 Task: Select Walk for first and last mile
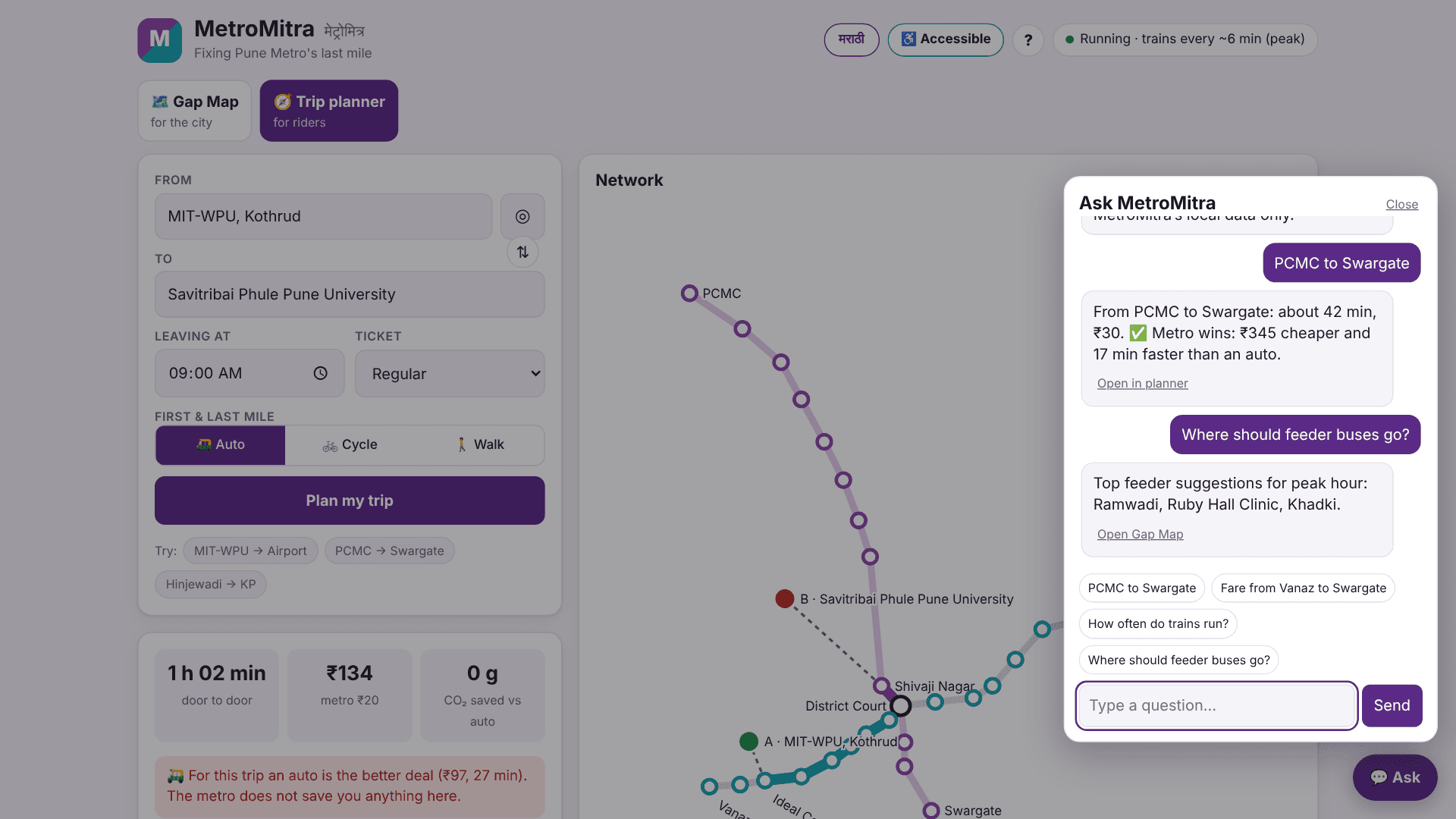coord(479,445)
